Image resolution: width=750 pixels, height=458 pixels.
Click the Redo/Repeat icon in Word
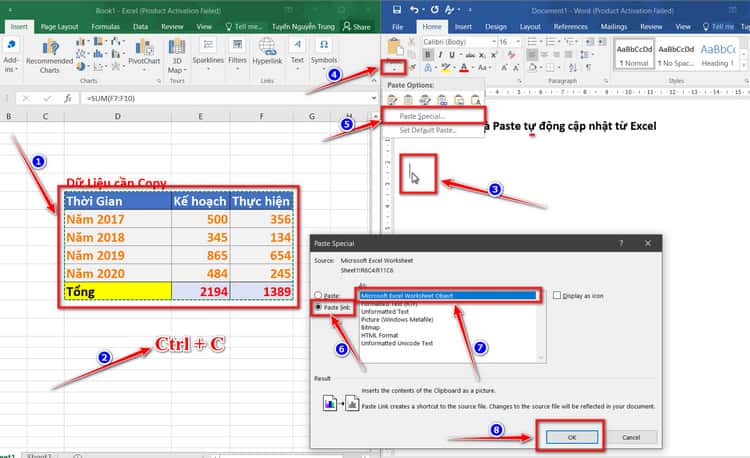pyautogui.click(x=434, y=10)
